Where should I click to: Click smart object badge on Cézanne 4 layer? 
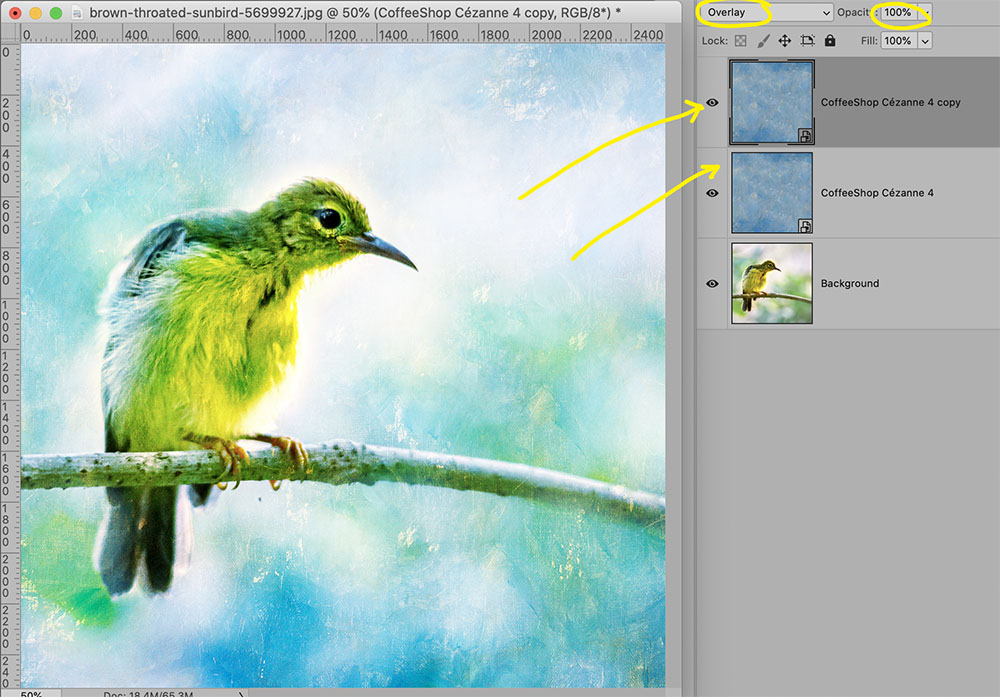coord(805,226)
